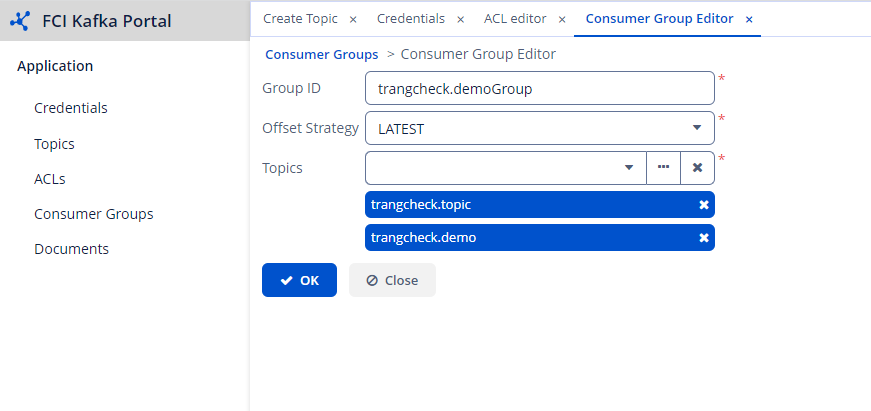This screenshot has height=411, width=871.
Task: Expand the Offset Strategy dropdown
Action: pyautogui.click(x=697, y=128)
